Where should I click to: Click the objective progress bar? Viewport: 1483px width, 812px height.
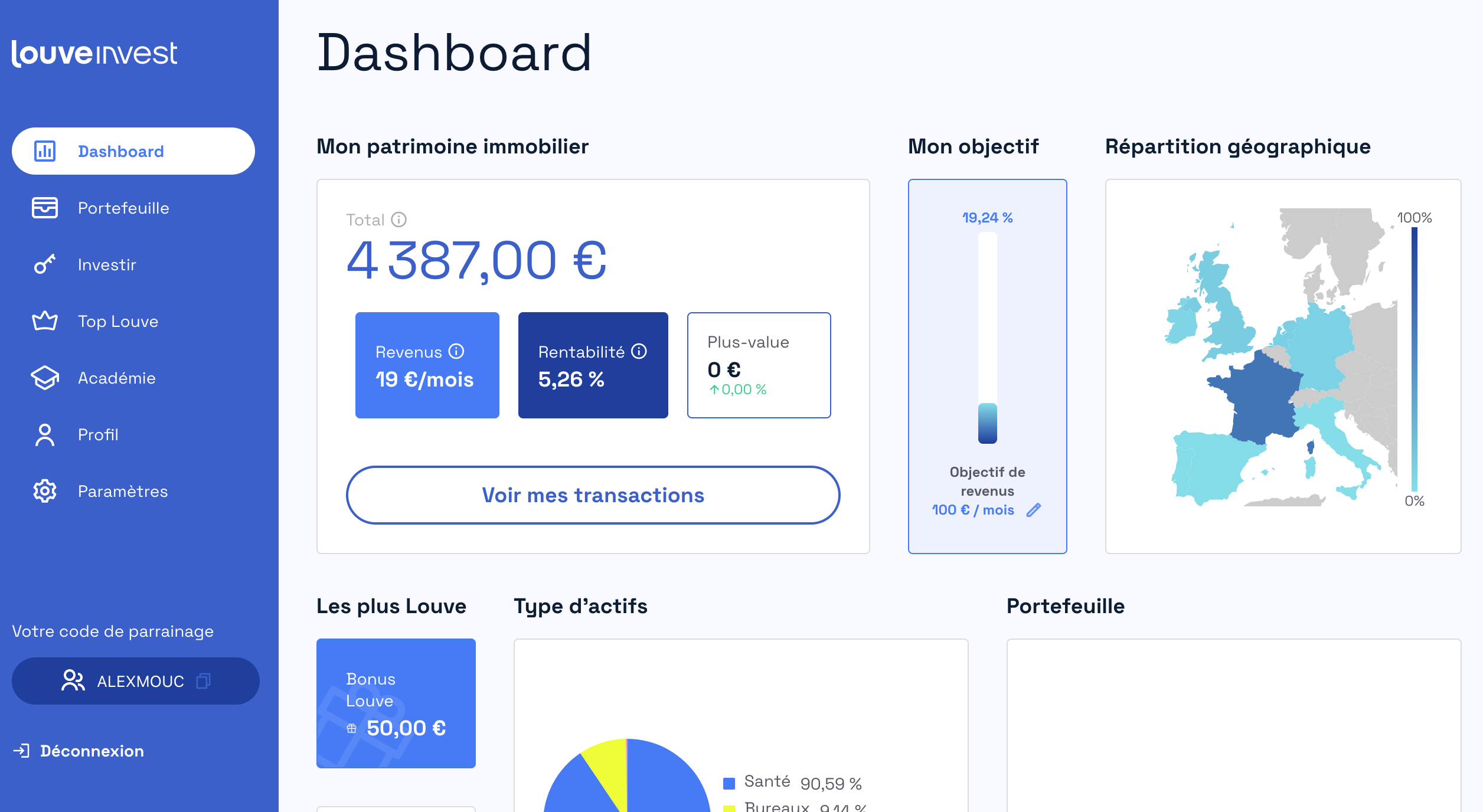988,338
